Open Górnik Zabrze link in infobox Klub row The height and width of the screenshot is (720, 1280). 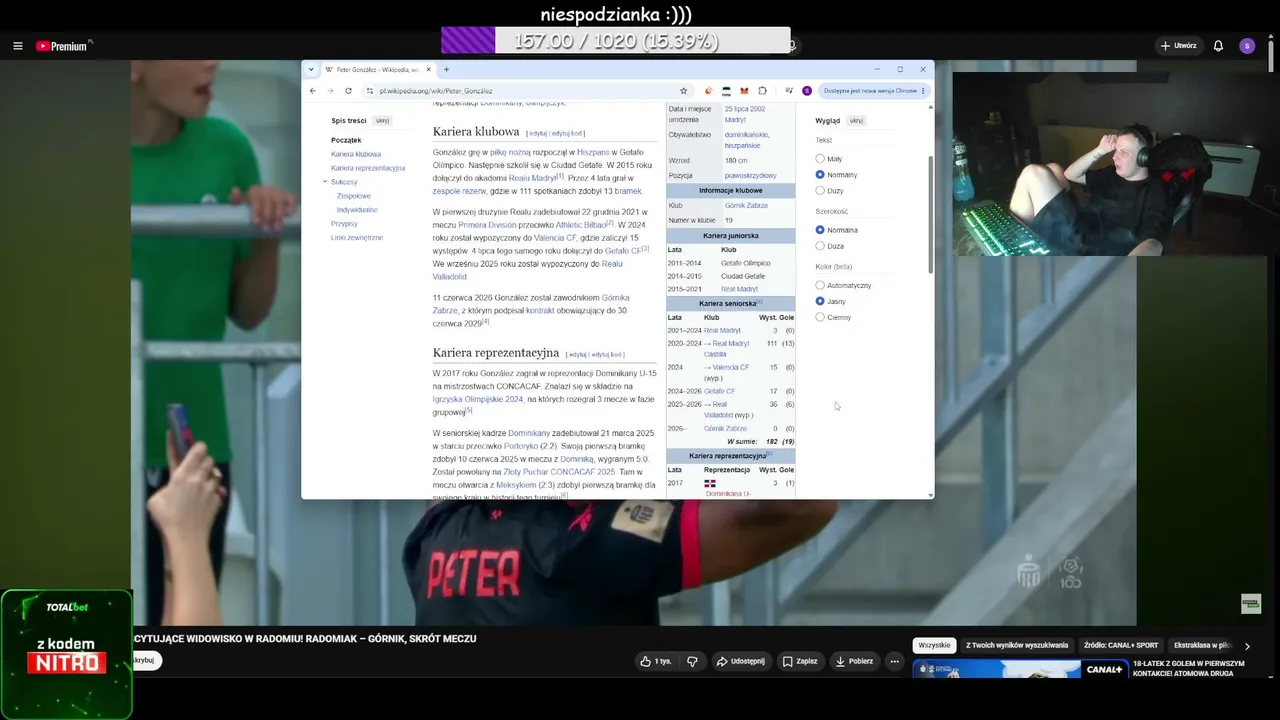click(746, 206)
